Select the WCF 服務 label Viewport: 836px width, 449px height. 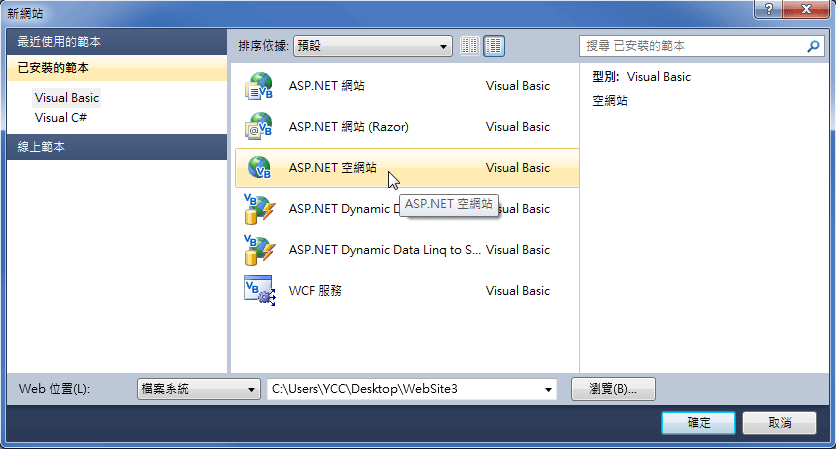tap(315, 291)
